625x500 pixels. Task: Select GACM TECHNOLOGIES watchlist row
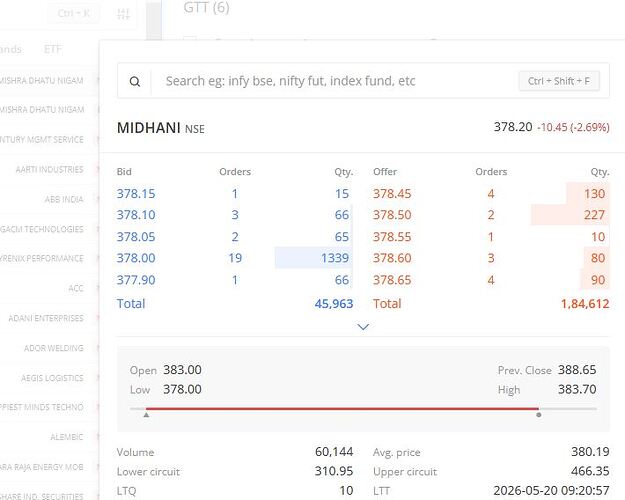point(42,229)
